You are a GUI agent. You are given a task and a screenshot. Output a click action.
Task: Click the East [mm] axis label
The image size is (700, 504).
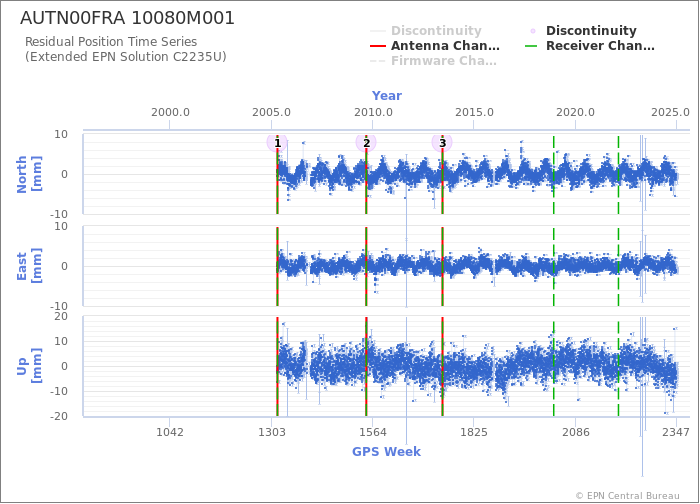point(29,266)
